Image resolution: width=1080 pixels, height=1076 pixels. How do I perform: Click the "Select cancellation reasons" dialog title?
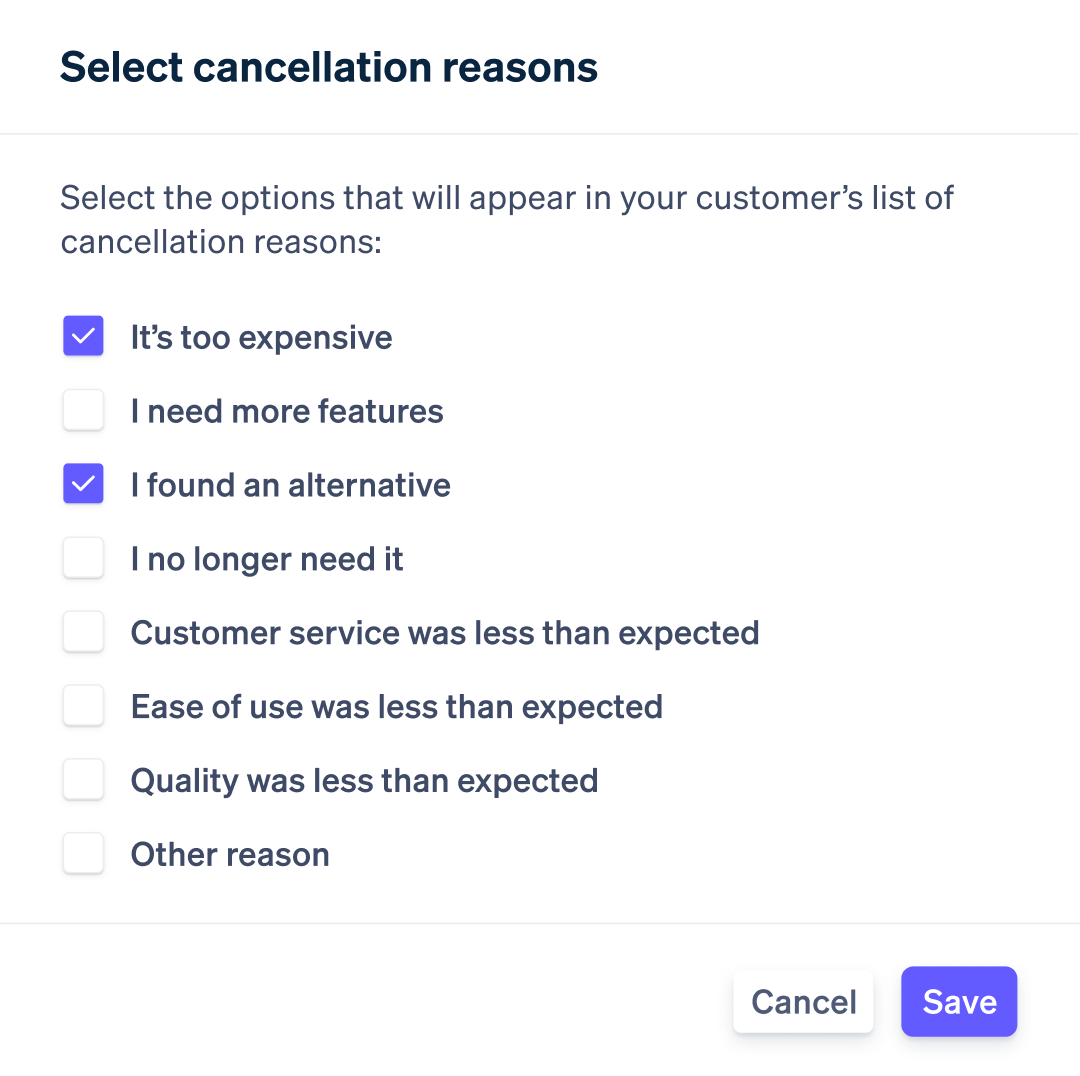329,68
